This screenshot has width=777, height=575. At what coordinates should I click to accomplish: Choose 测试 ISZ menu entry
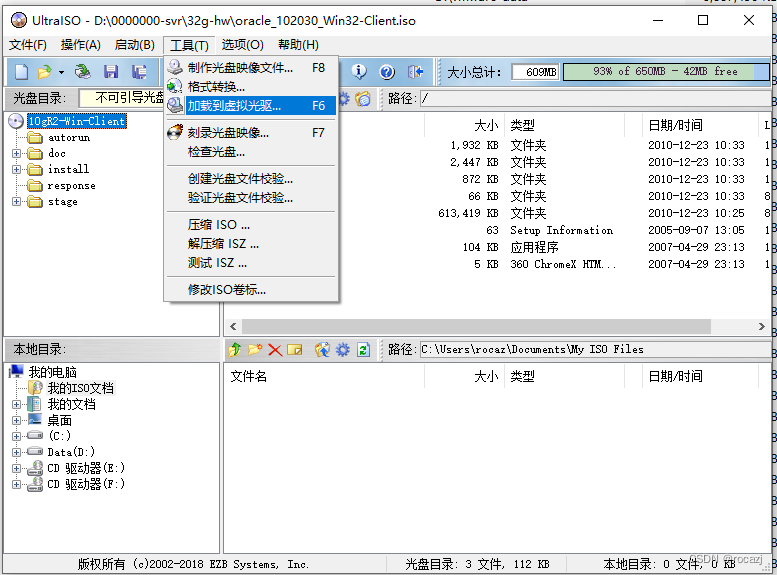[251, 263]
